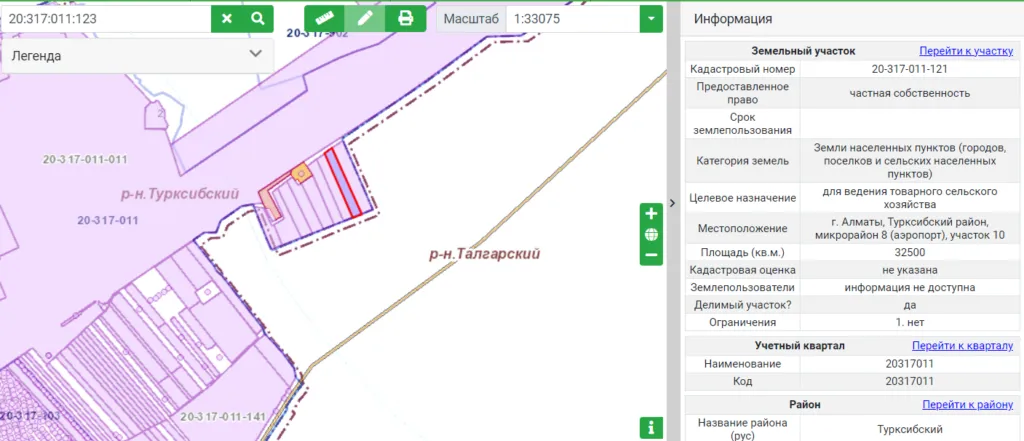The width and height of the screenshot is (1024, 441).
Task: Follow the 'Перейти к участку' link
Action: click(x=966, y=50)
